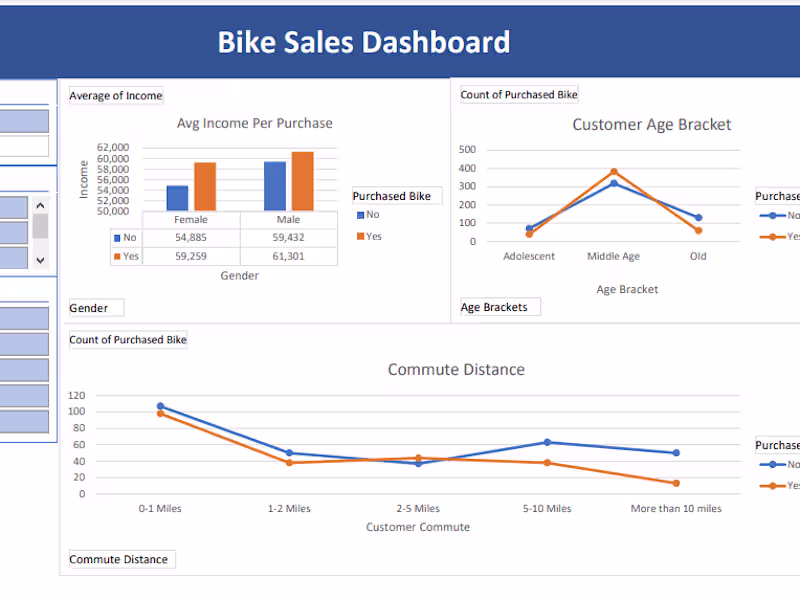
Task: Click Count of Purchased Bike above commute chart
Action: (128, 340)
